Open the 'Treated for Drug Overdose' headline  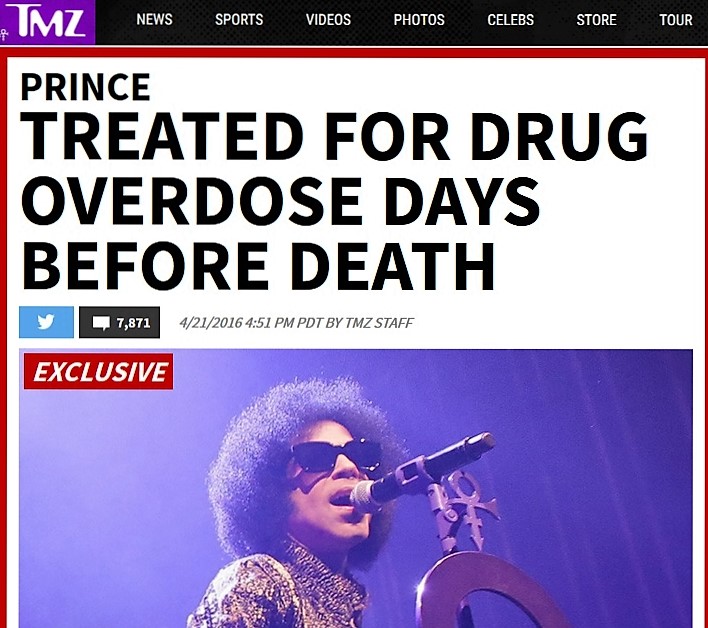334,200
